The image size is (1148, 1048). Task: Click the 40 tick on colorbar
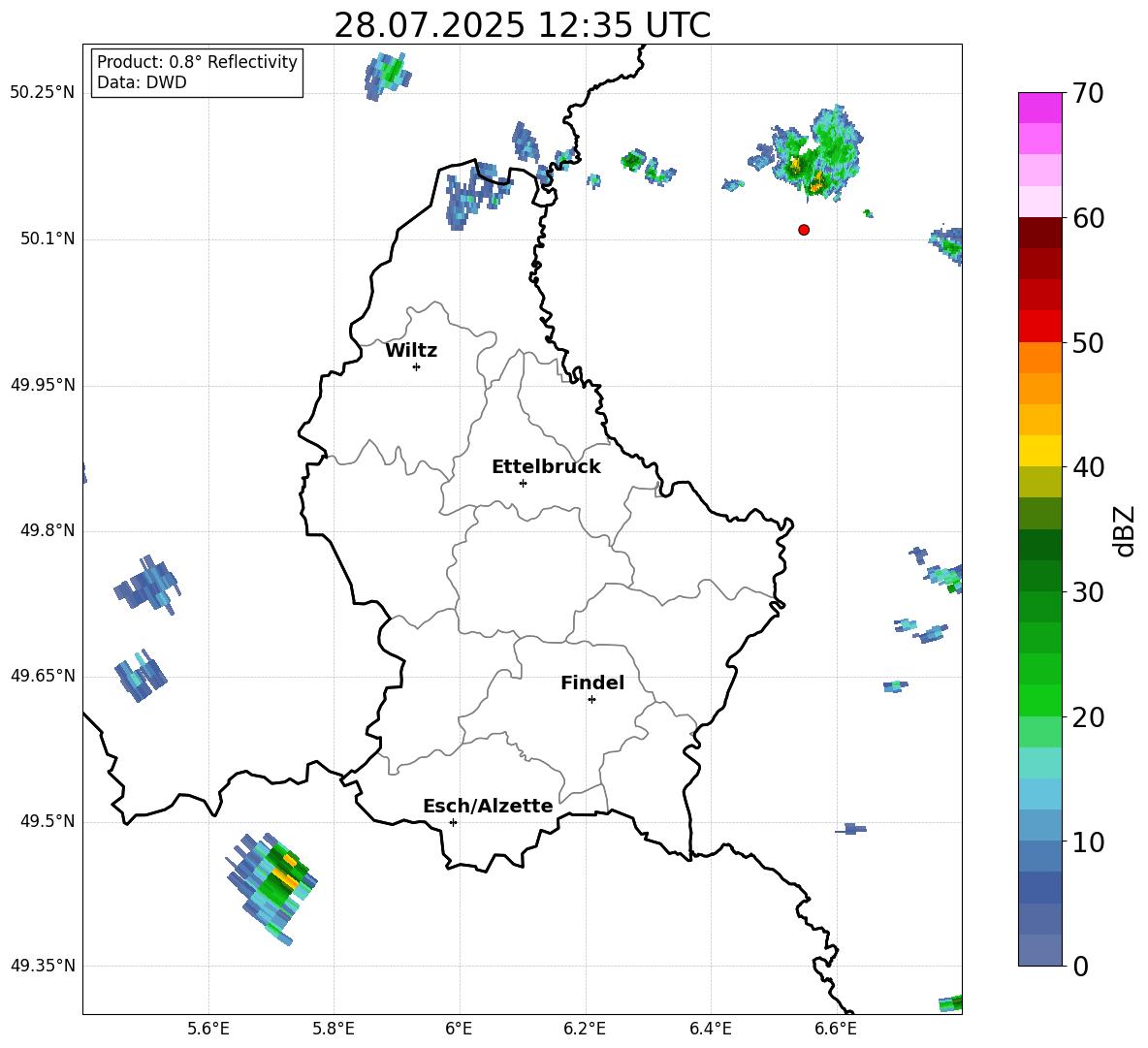point(1088,467)
